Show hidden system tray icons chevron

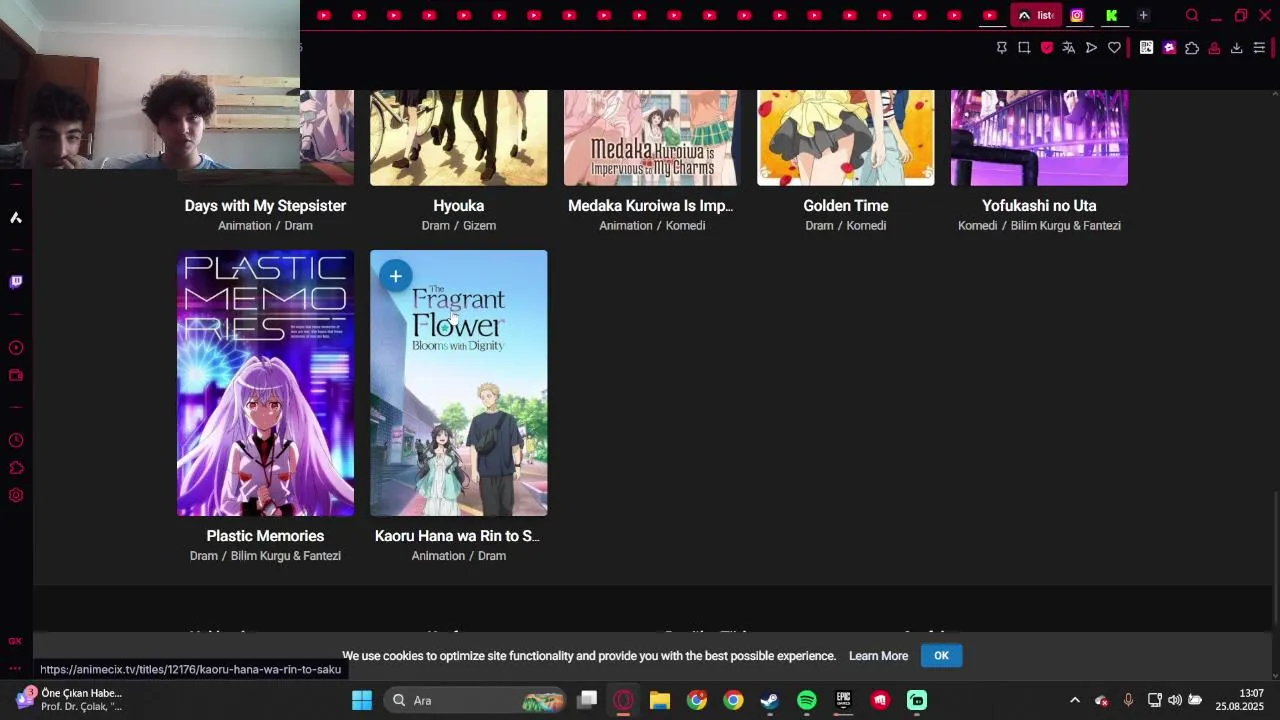click(1075, 700)
